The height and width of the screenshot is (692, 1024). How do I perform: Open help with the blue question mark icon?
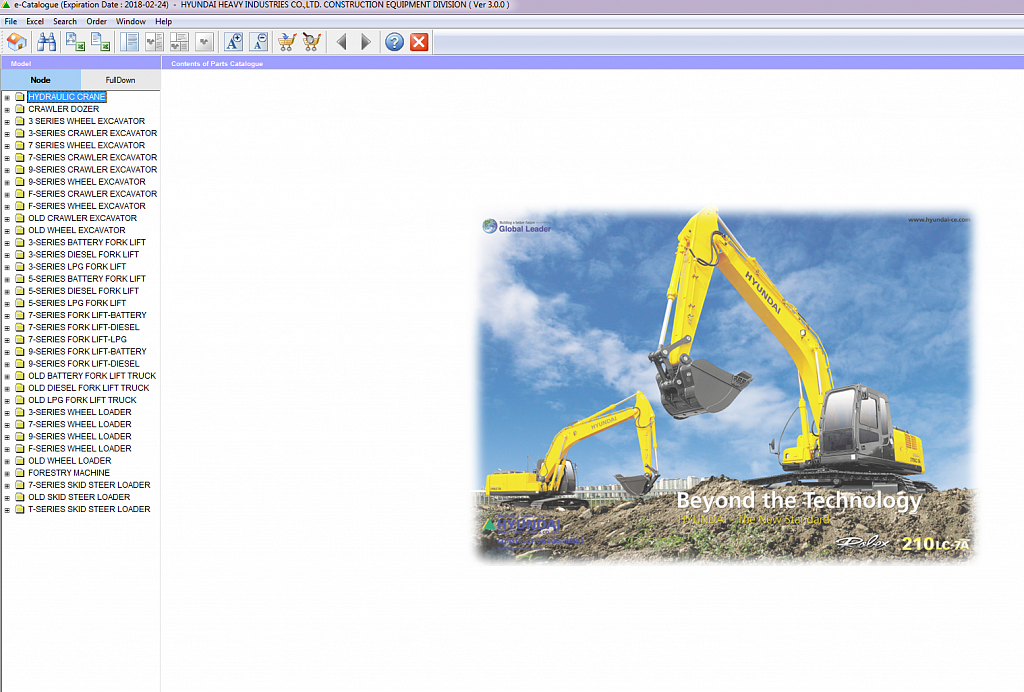tap(394, 42)
